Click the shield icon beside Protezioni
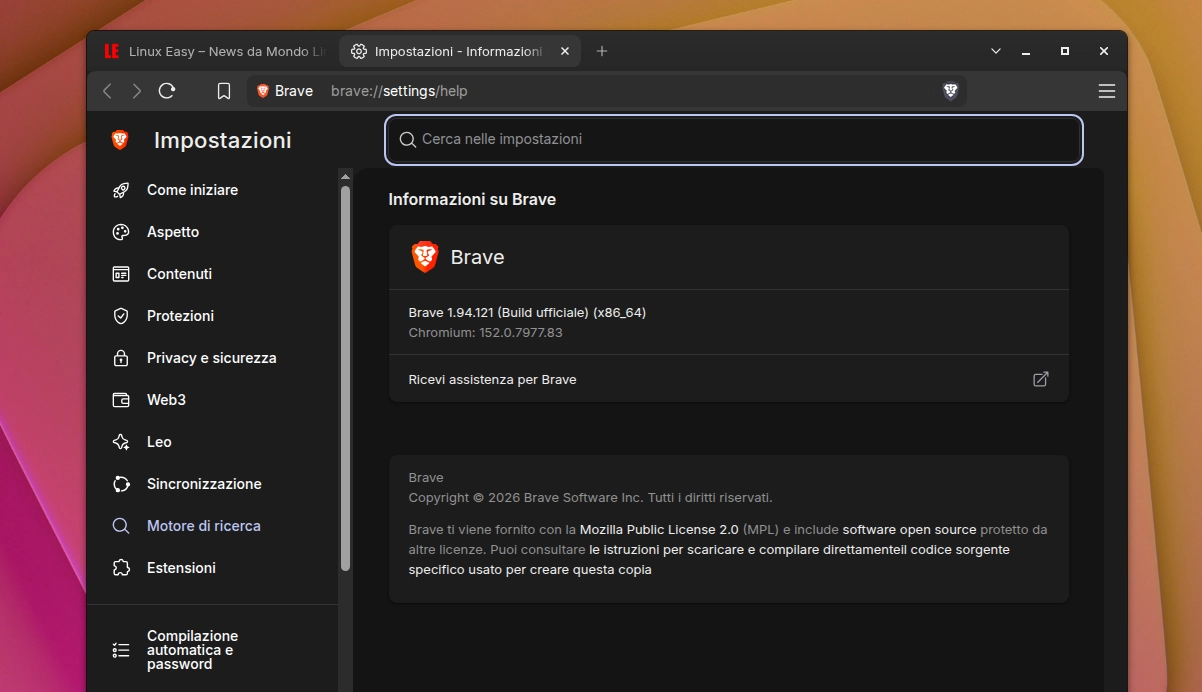Viewport: 1202px width, 692px height. (x=121, y=316)
